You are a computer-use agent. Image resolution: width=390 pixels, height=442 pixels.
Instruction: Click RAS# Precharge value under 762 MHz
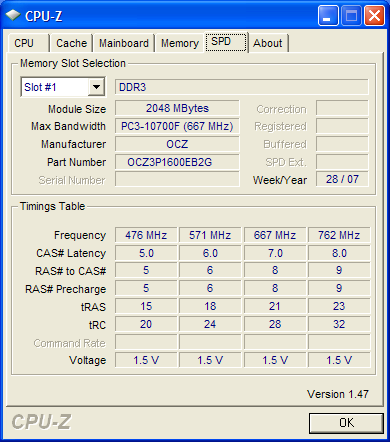click(x=339, y=288)
